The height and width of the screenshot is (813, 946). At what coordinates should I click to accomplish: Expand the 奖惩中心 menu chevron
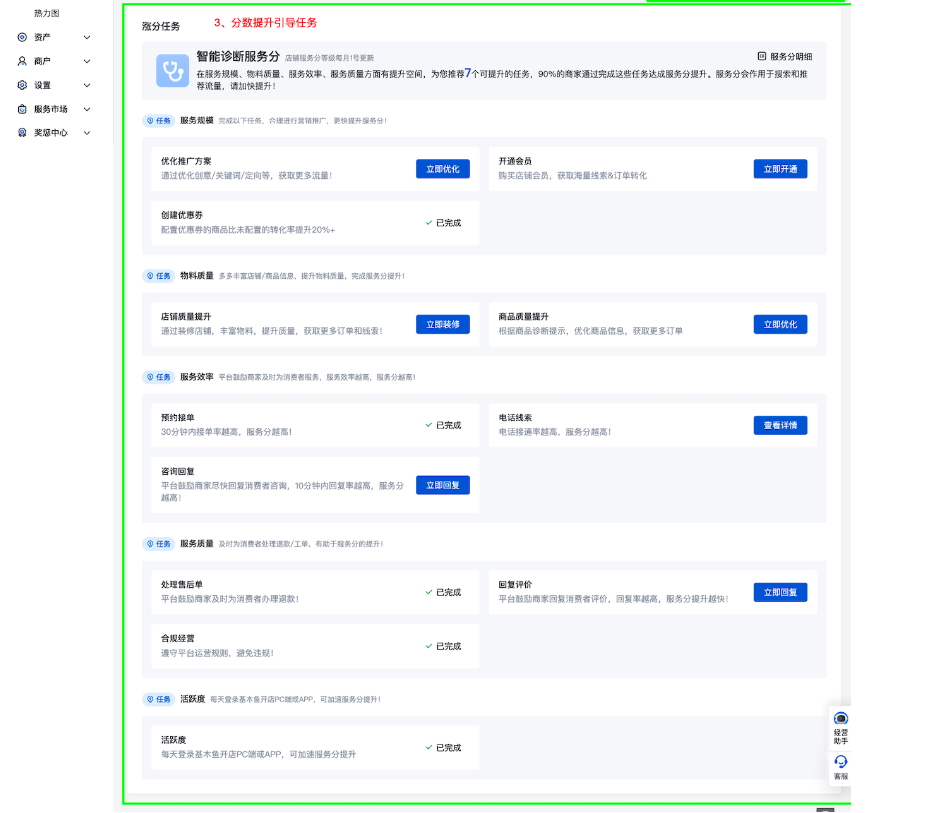click(87, 133)
